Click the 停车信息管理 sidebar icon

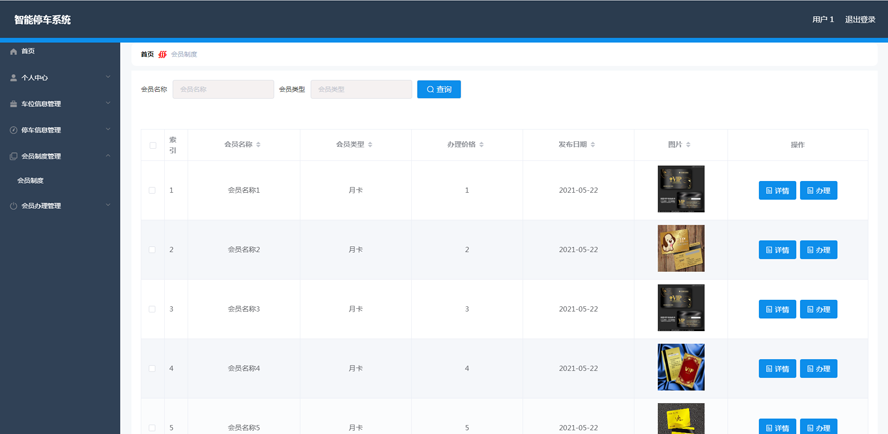(13, 130)
